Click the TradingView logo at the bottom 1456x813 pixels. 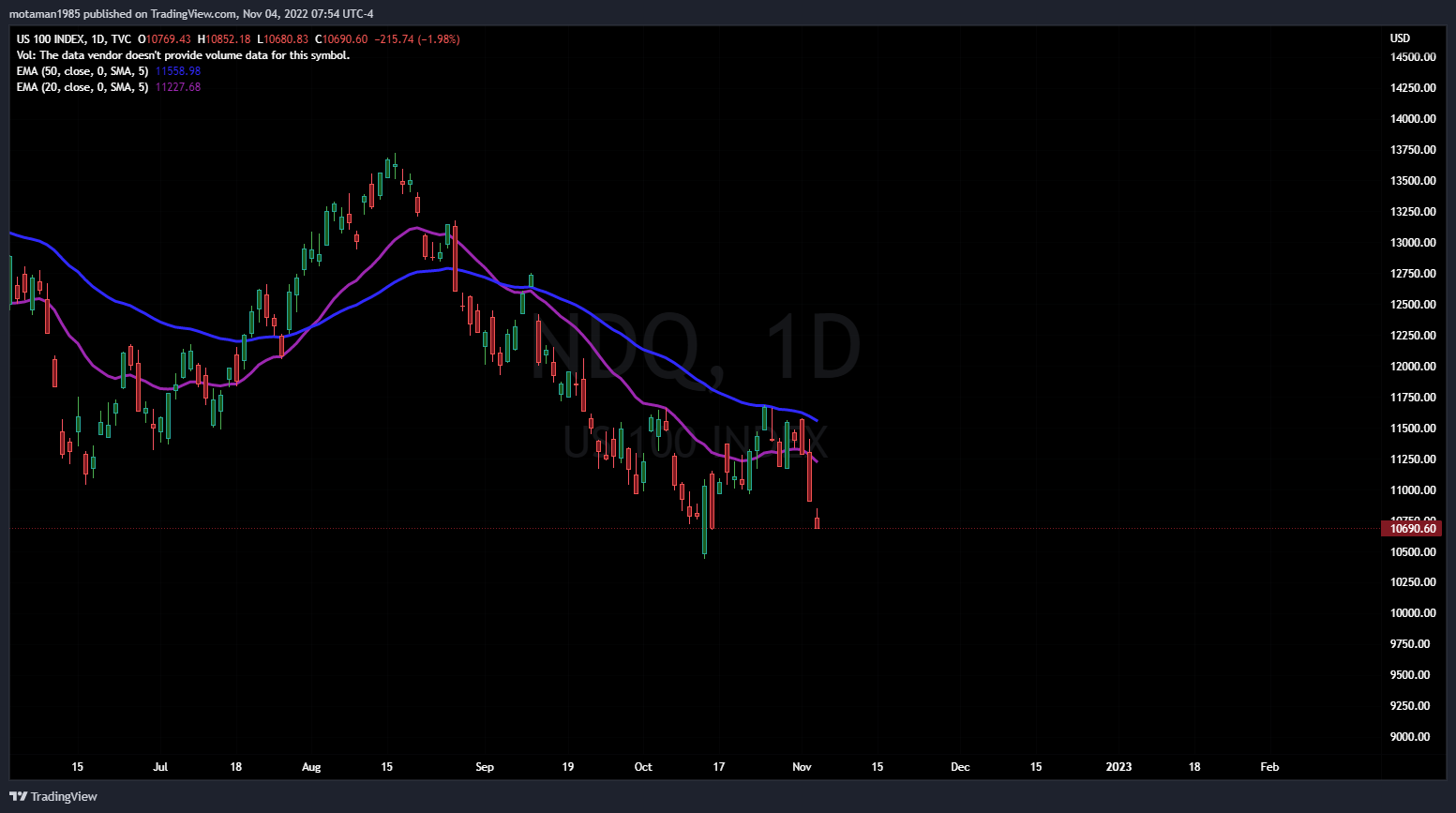[x=53, y=796]
